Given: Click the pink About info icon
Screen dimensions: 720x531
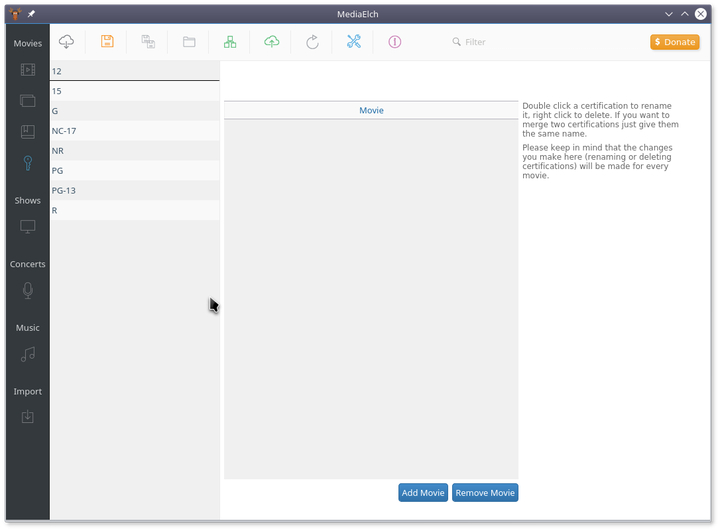Looking at the screenshot, I should 394,42.
